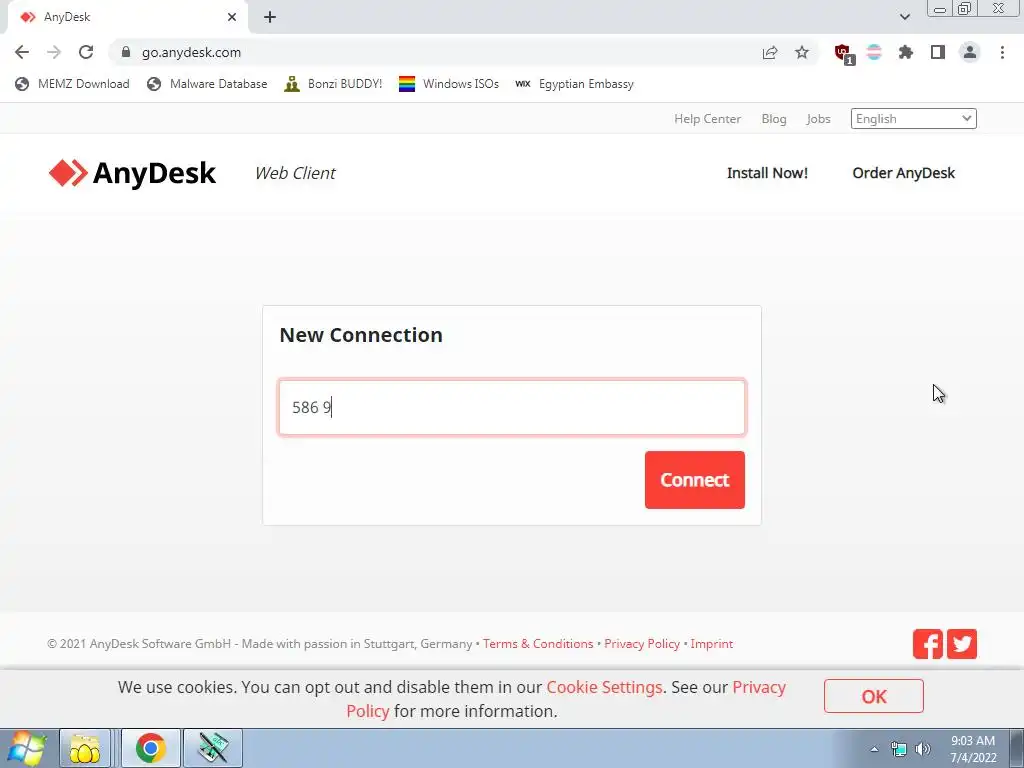View site info via the padlock icon
Viewport: 1024px width, 768px height.
coord(126,52)
